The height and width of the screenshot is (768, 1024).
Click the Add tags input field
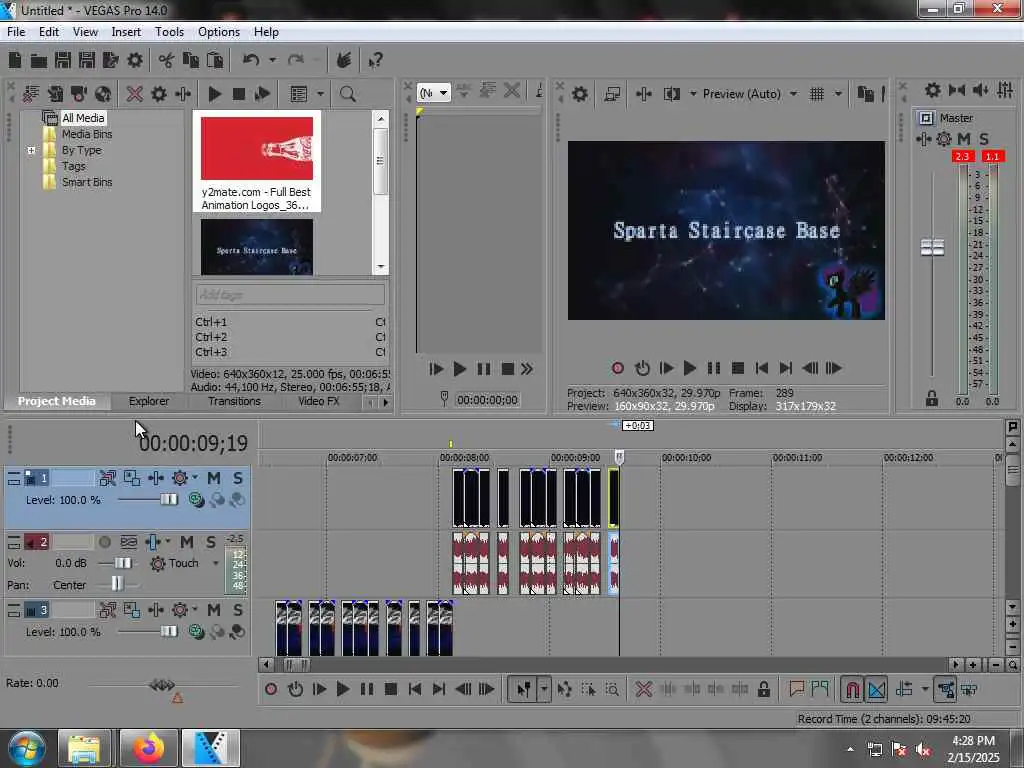pos(290,295)
